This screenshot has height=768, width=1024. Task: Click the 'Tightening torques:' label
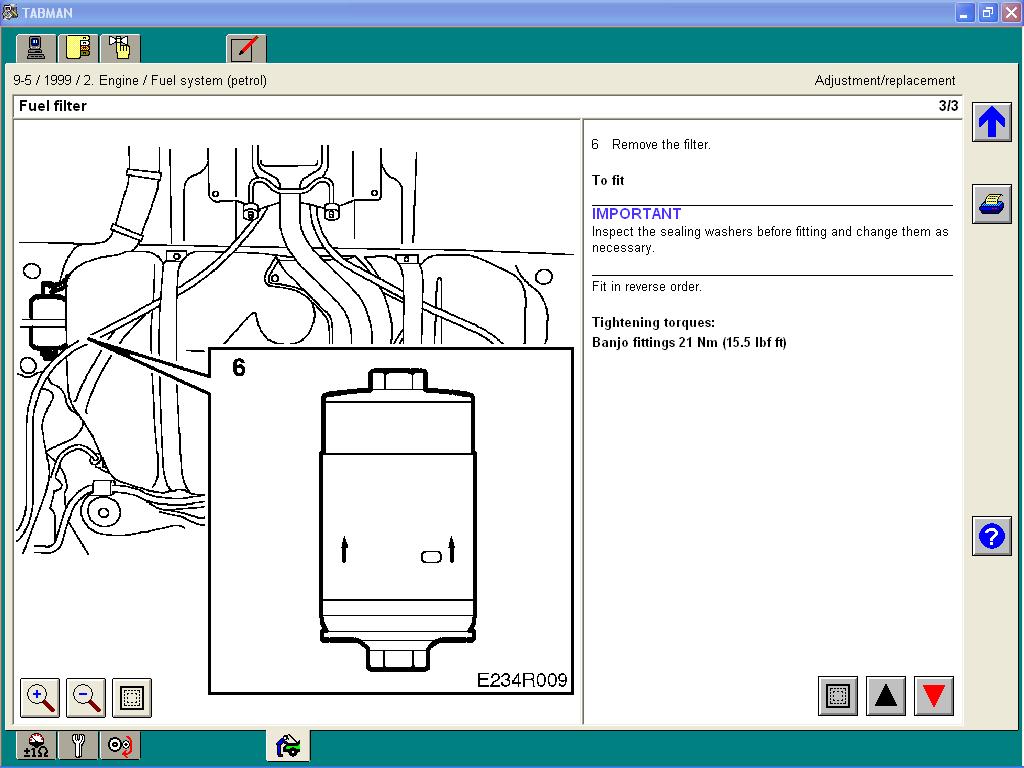[653, 322]
